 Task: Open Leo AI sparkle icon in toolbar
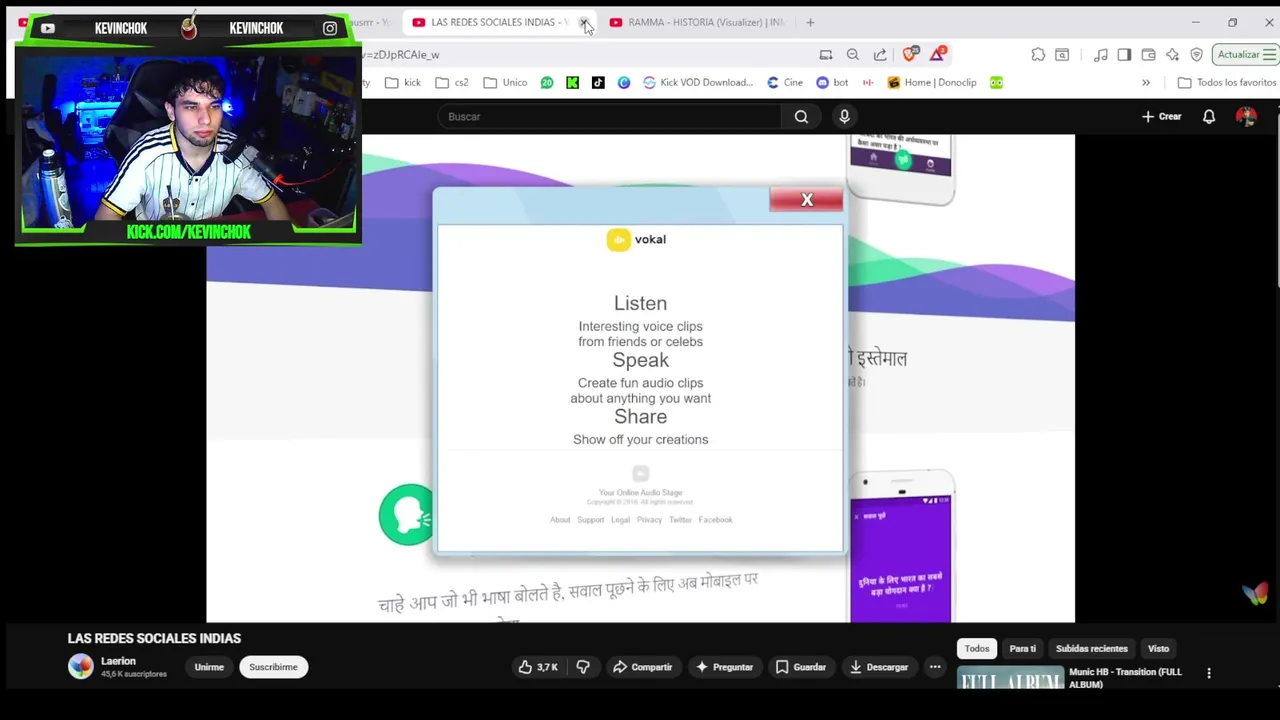(1172, 55)
